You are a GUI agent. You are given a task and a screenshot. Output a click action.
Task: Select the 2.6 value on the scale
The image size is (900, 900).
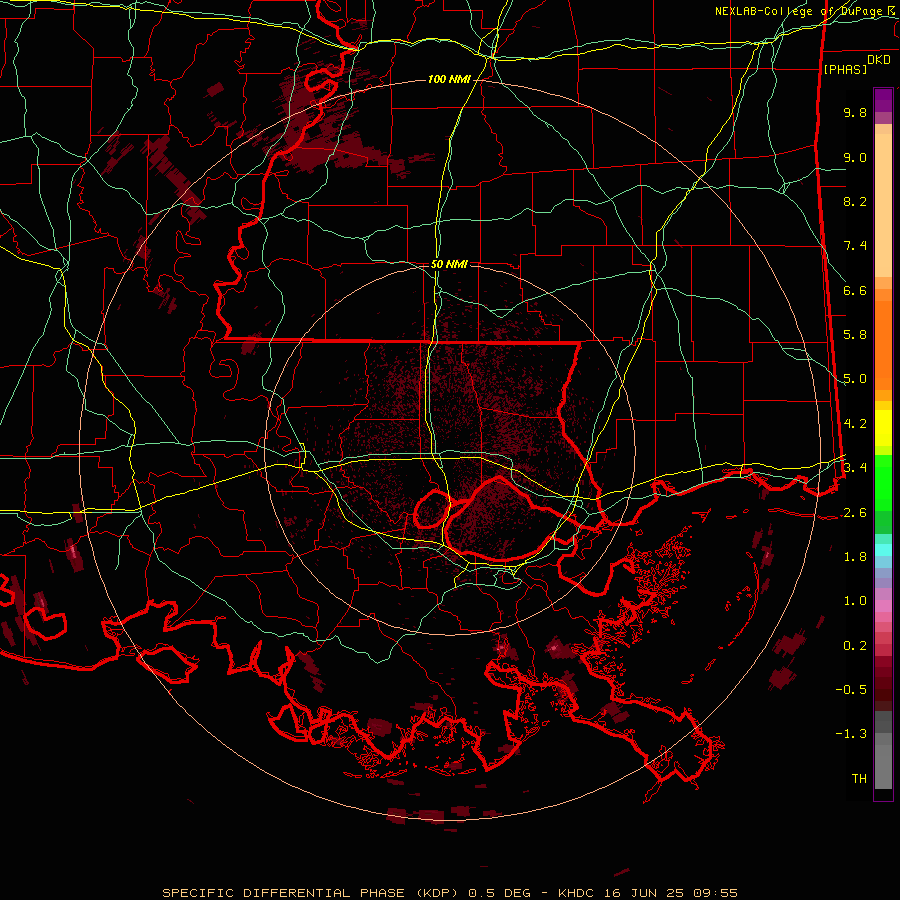coord(855,513)
